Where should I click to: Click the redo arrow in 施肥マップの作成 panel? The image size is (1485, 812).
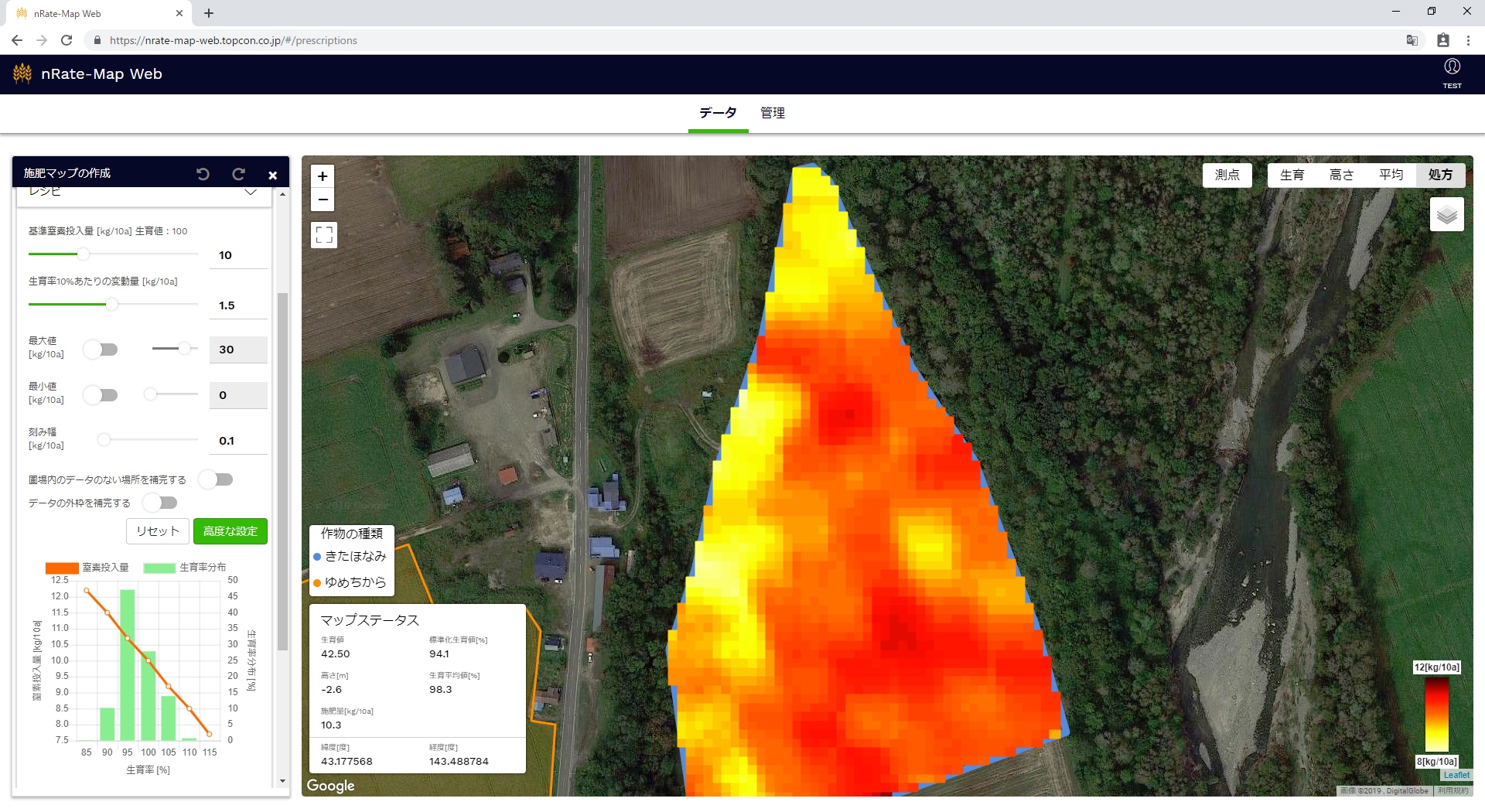238,174
